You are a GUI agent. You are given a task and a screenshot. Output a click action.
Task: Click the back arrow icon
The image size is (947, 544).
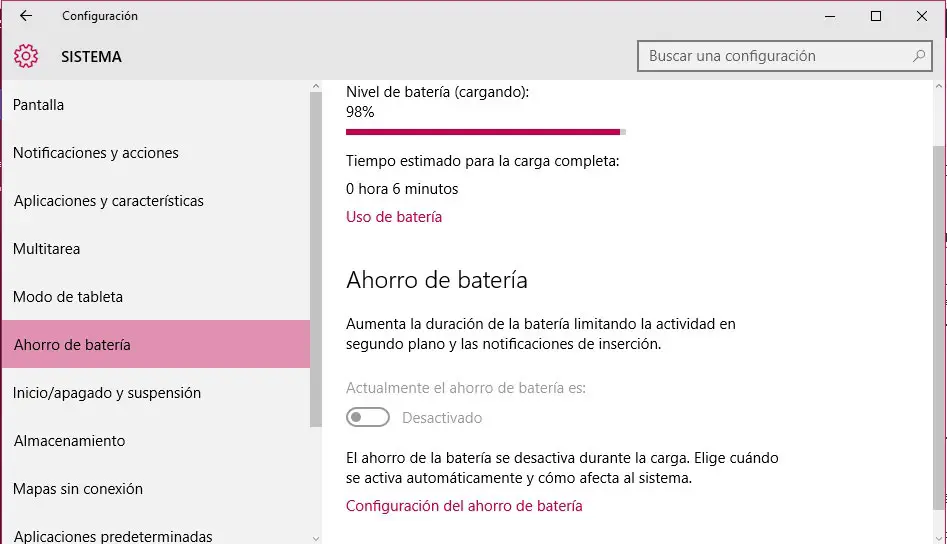coord(26,16)
